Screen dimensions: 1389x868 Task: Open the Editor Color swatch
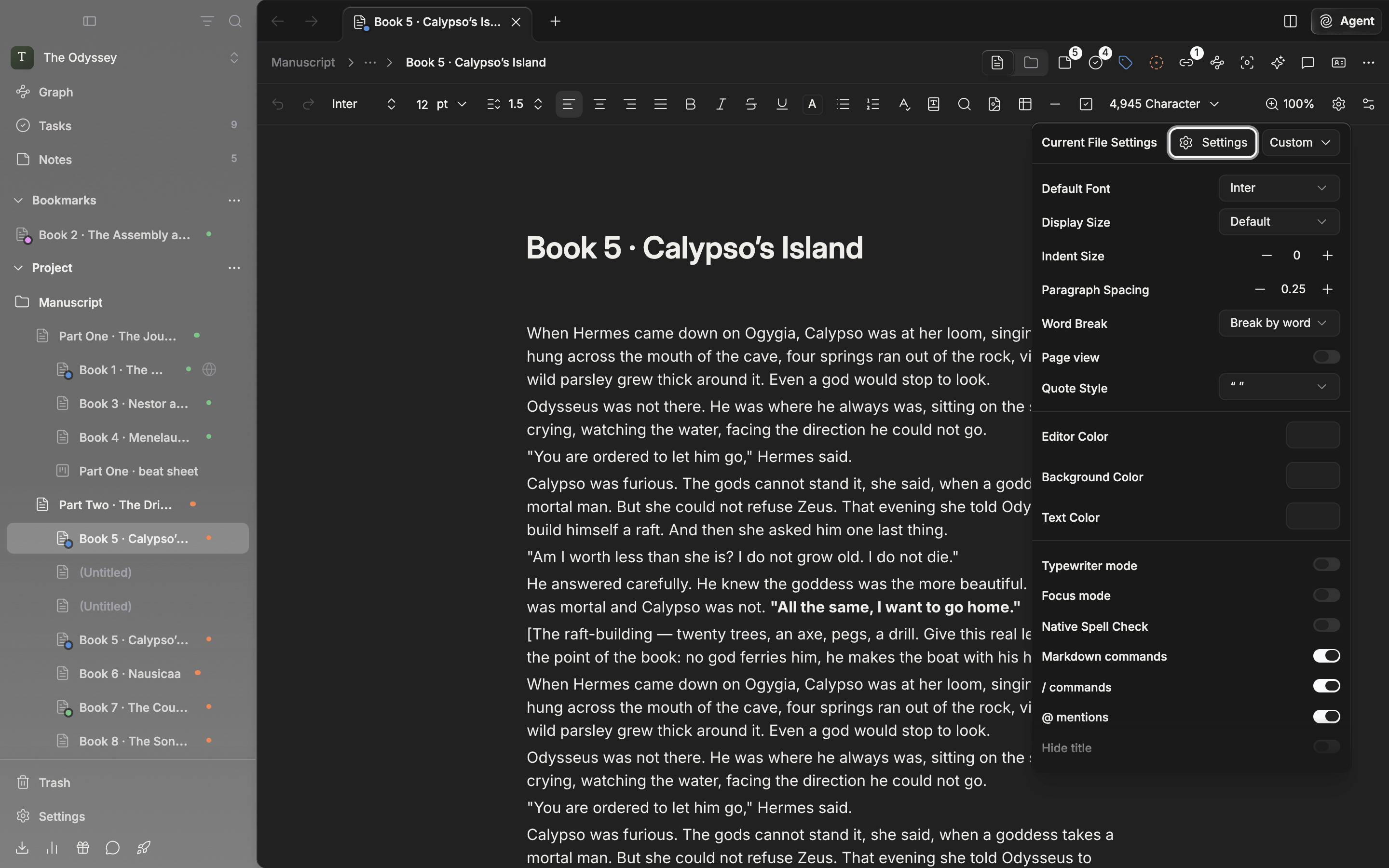click(1313, 435)
